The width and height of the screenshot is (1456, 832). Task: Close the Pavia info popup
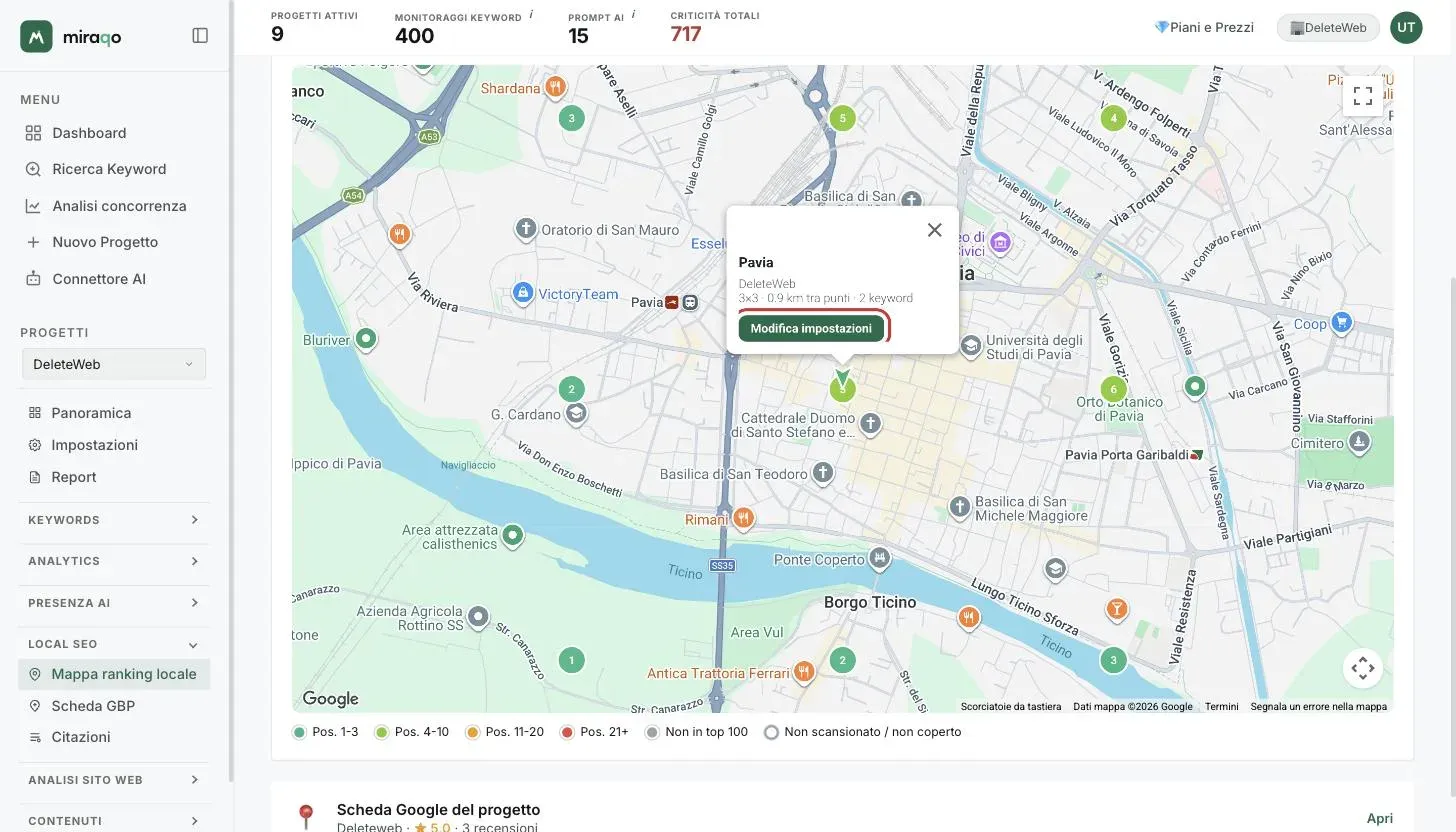pyautogui.click(x=934, y=230)
